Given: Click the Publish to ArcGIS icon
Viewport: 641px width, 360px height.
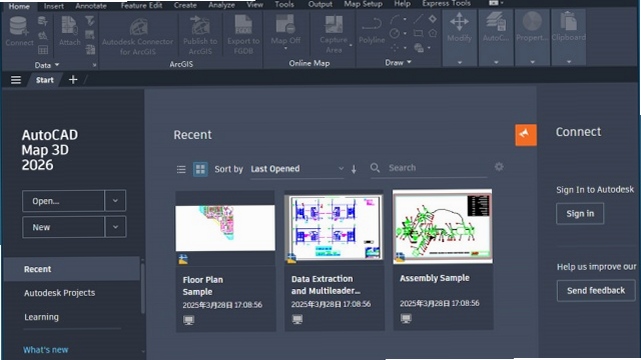Looking at the screenshot, I should coord(200,25).
